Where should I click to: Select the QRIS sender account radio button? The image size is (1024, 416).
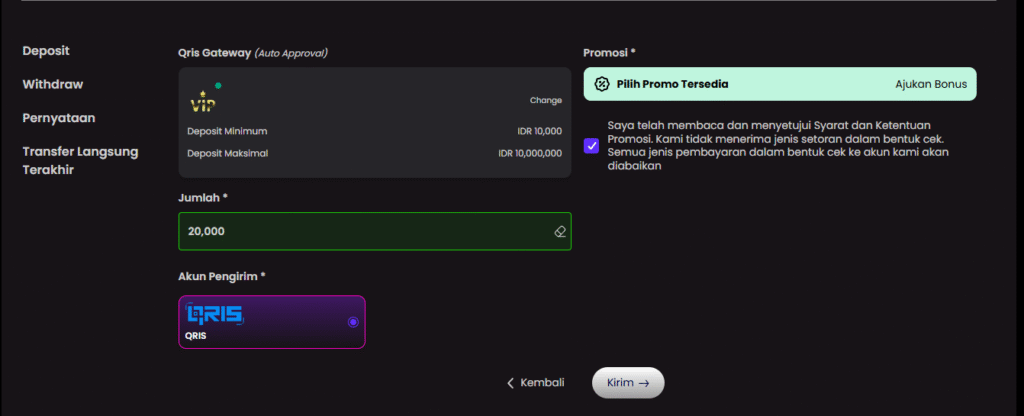tap(352, 322)
